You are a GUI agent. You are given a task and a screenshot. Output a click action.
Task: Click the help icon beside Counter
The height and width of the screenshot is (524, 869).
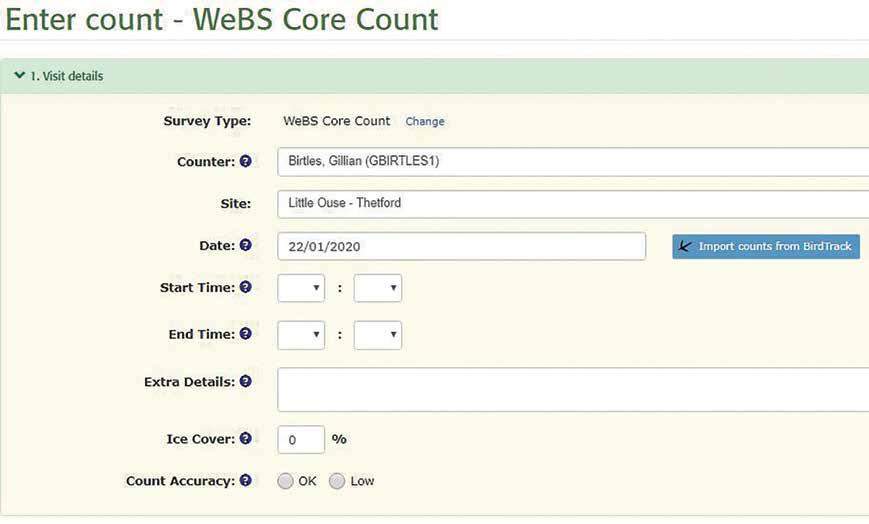[246, 161]
